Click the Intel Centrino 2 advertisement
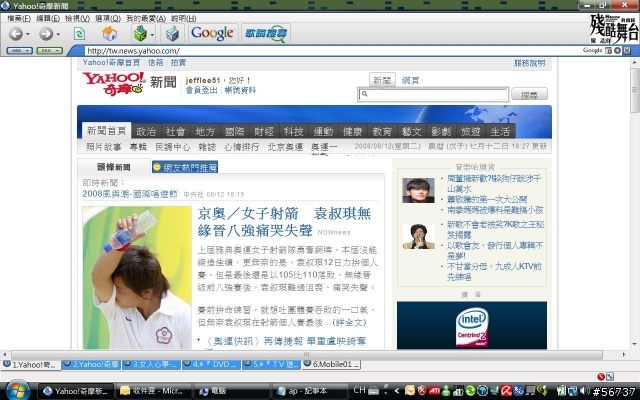 pos(472,325)
